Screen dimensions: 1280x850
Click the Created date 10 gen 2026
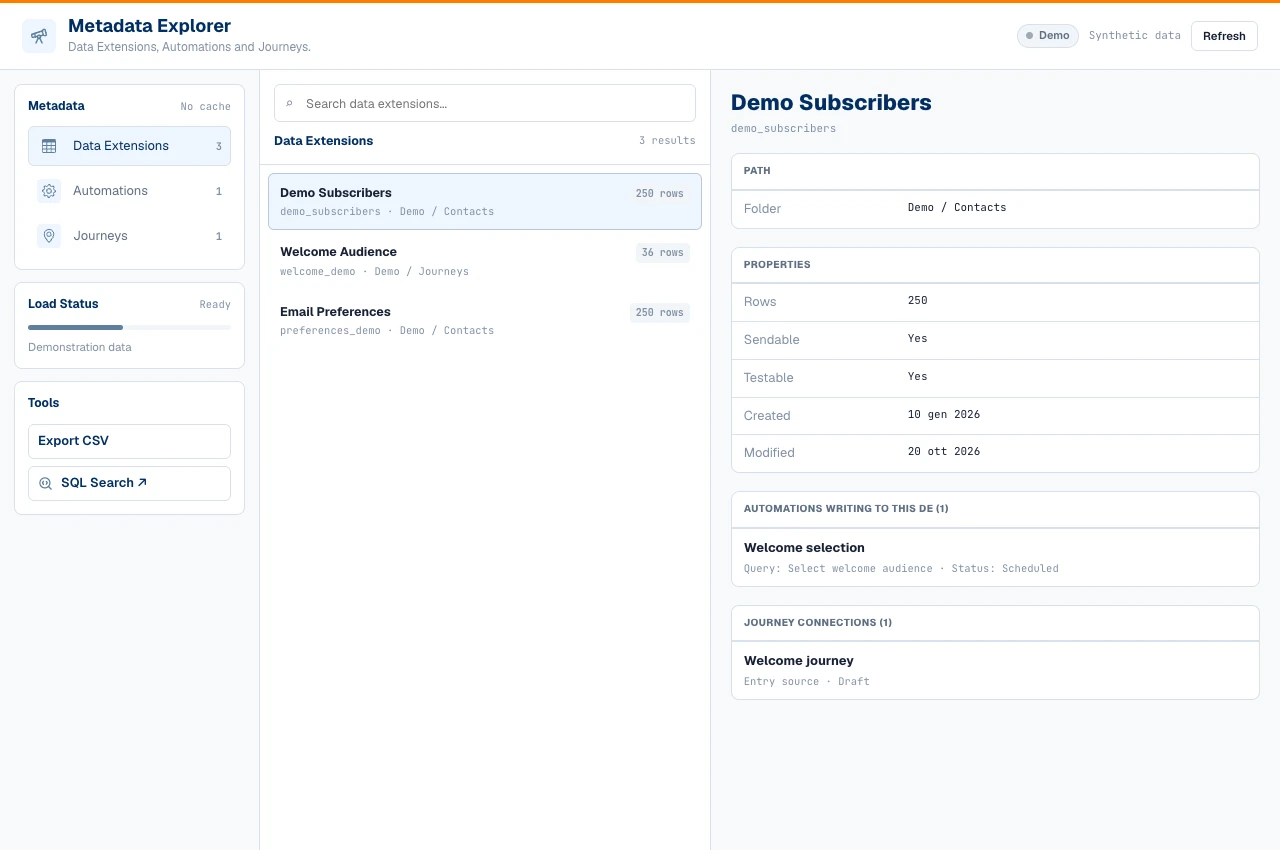[944, 415]
